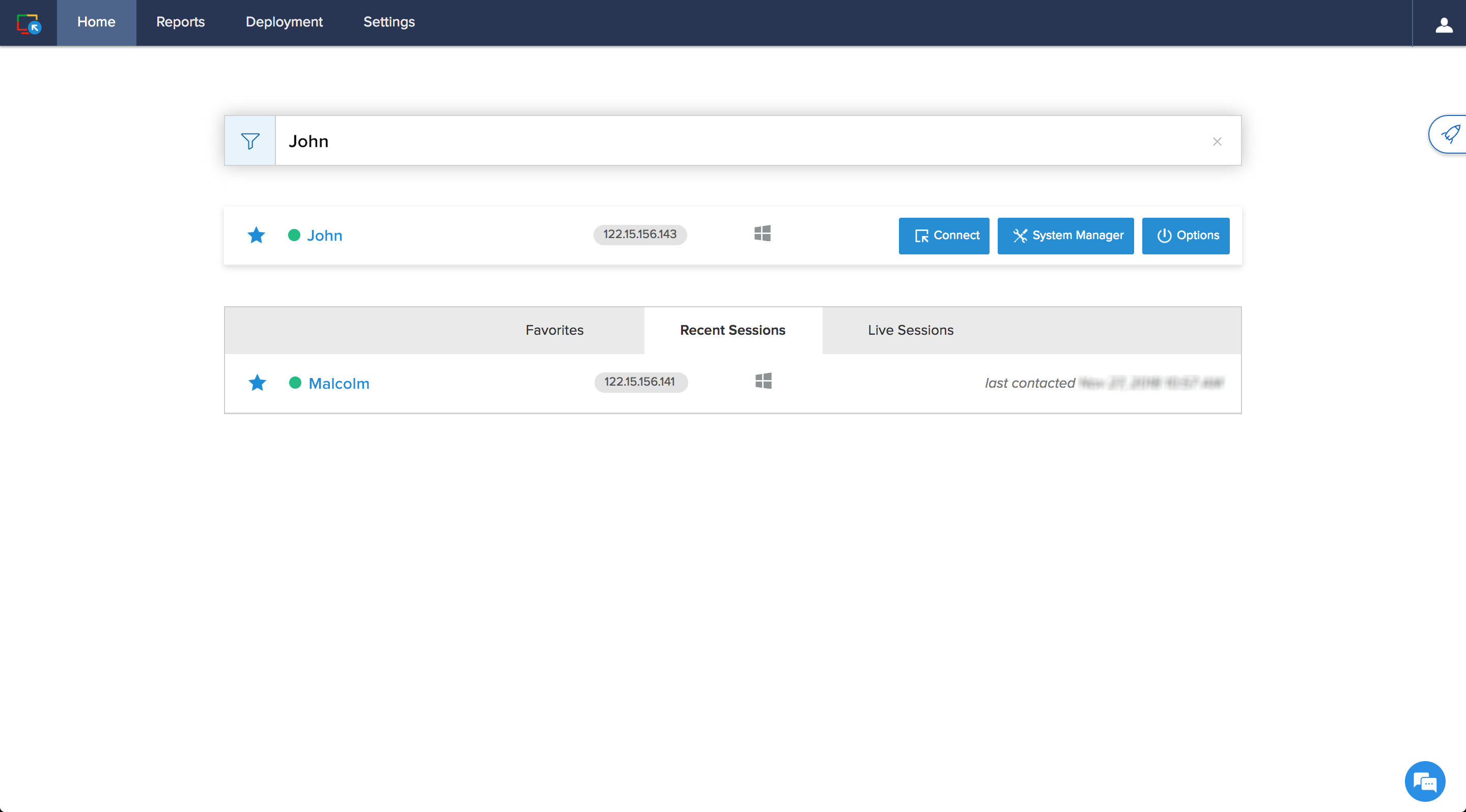Click the app logo icon in the top-left
1466x812 pixels.
tap(29, 23)
